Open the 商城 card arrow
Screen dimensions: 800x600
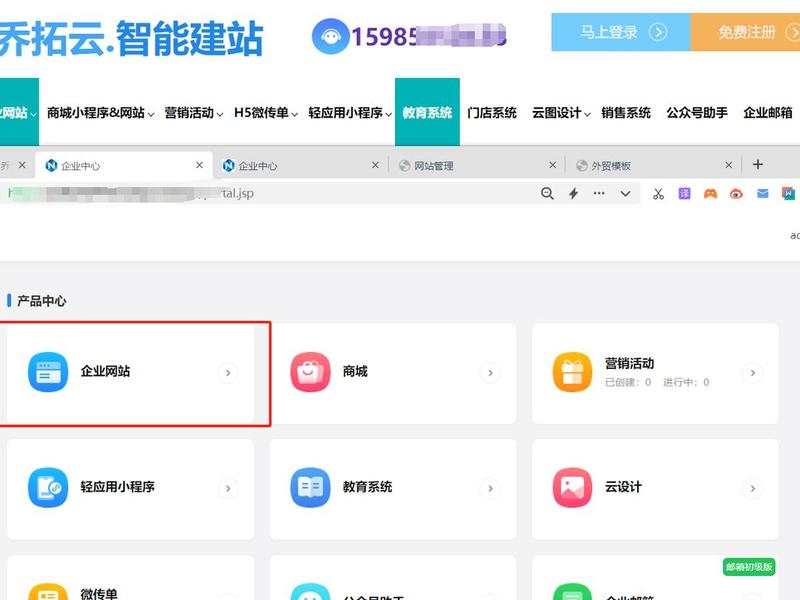pos(490,373)
